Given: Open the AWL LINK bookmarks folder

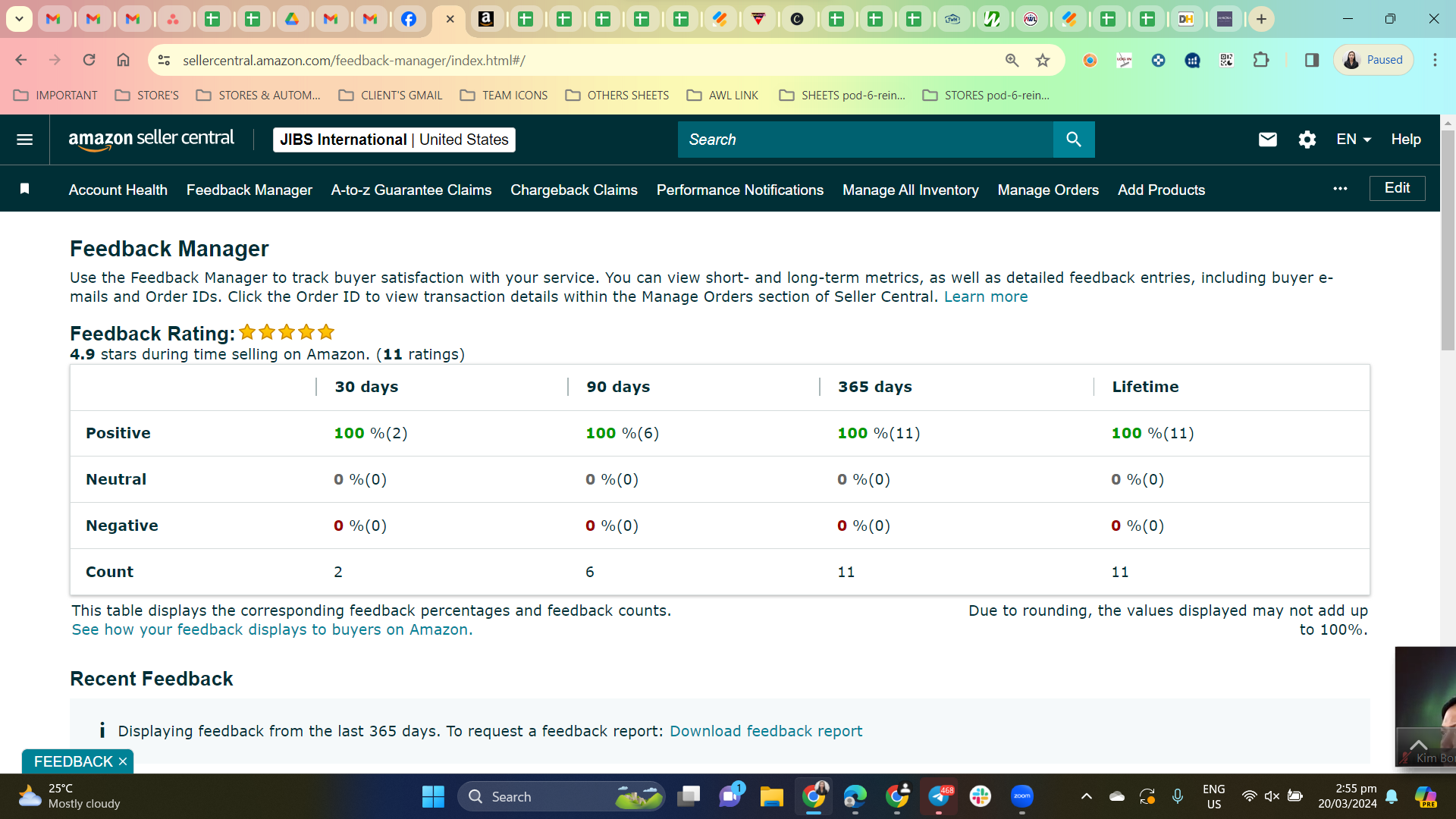Looking at the screenshot, I should (x=723, y=96).
